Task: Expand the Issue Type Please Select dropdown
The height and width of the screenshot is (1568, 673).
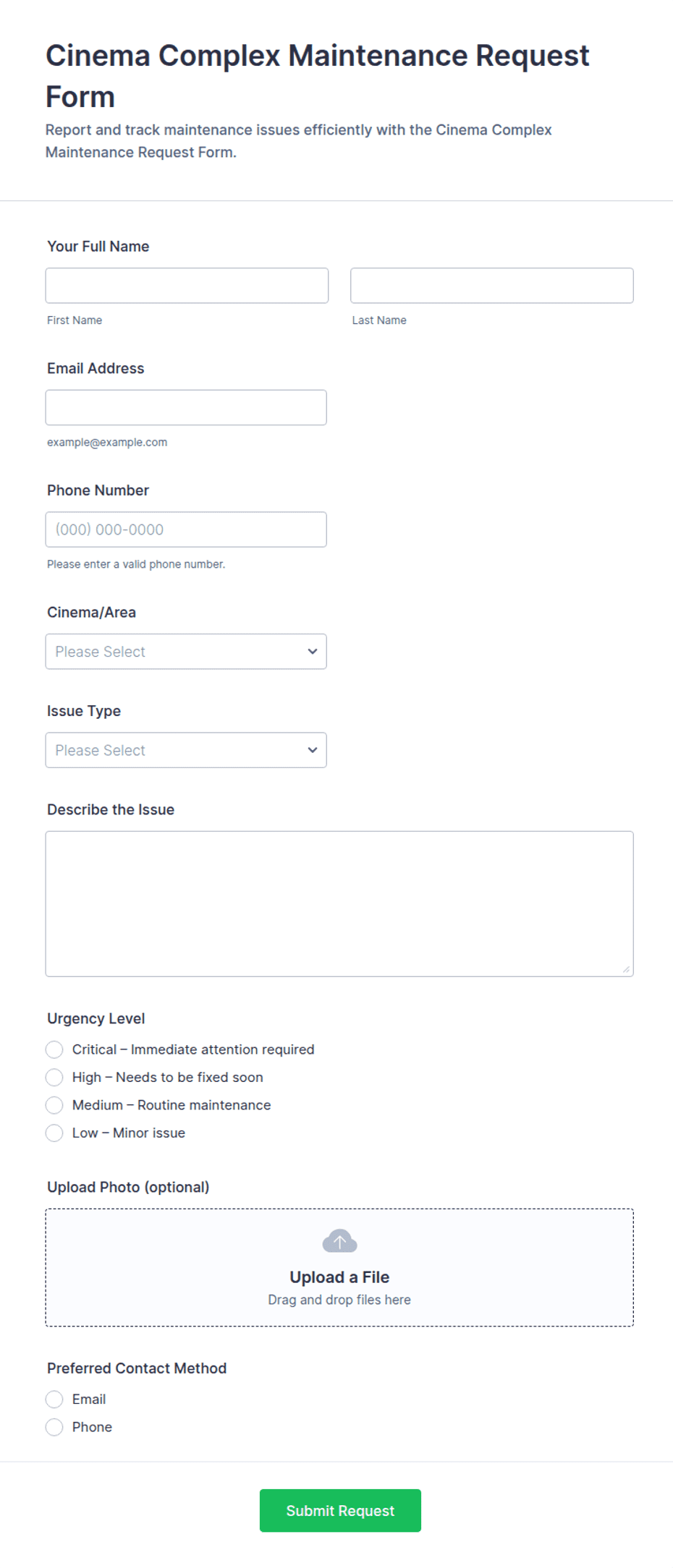Action: [186, 750]
